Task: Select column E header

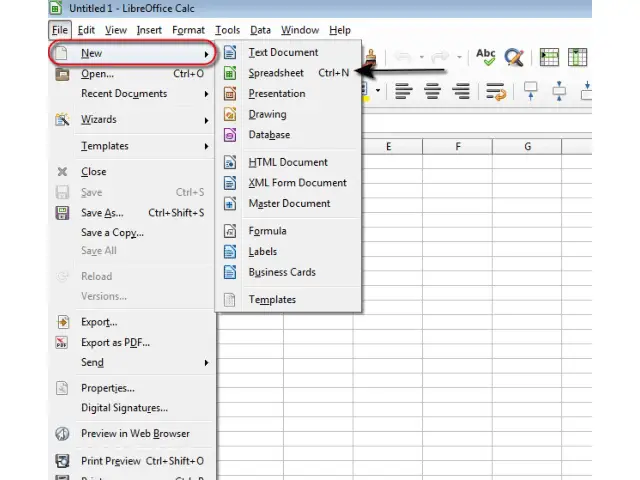Action: point(388,147)
